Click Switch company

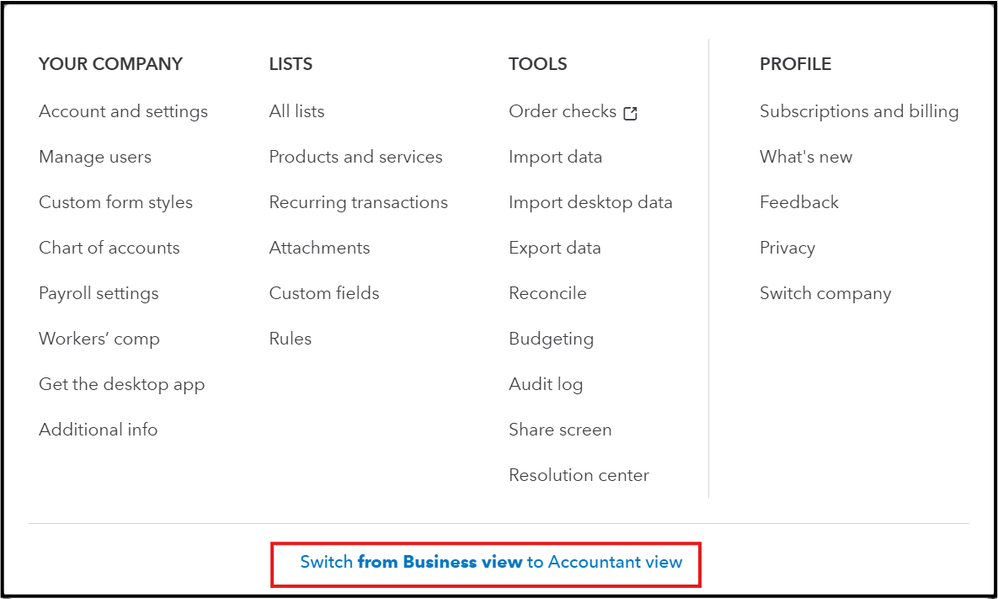(x=825, y=293)
